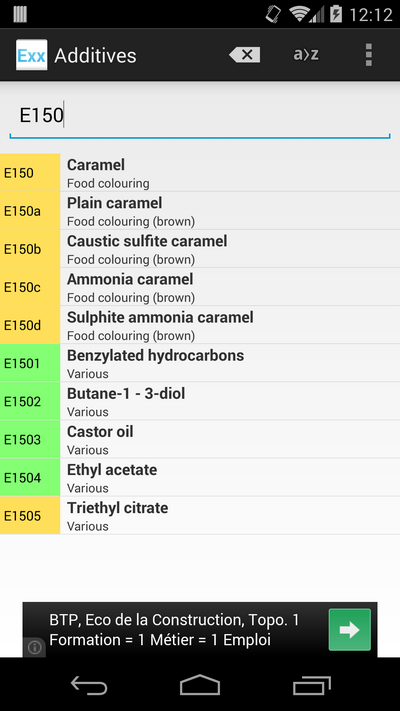Screen dimensions: 400x711
Task: Select Ammonia caramel list item
Action: click(200, 287)
